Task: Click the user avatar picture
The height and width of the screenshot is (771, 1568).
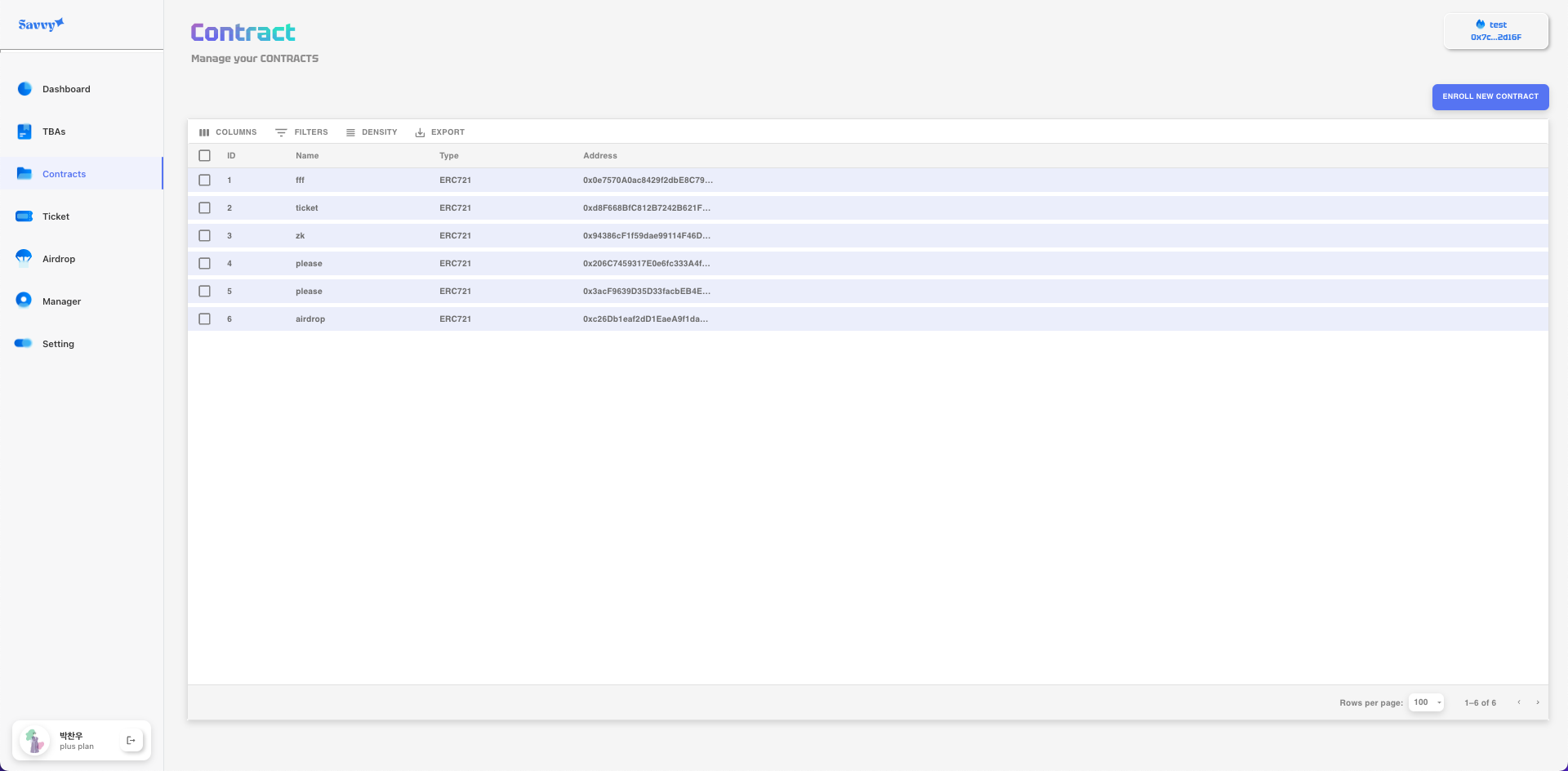Action: coord(33,741)
